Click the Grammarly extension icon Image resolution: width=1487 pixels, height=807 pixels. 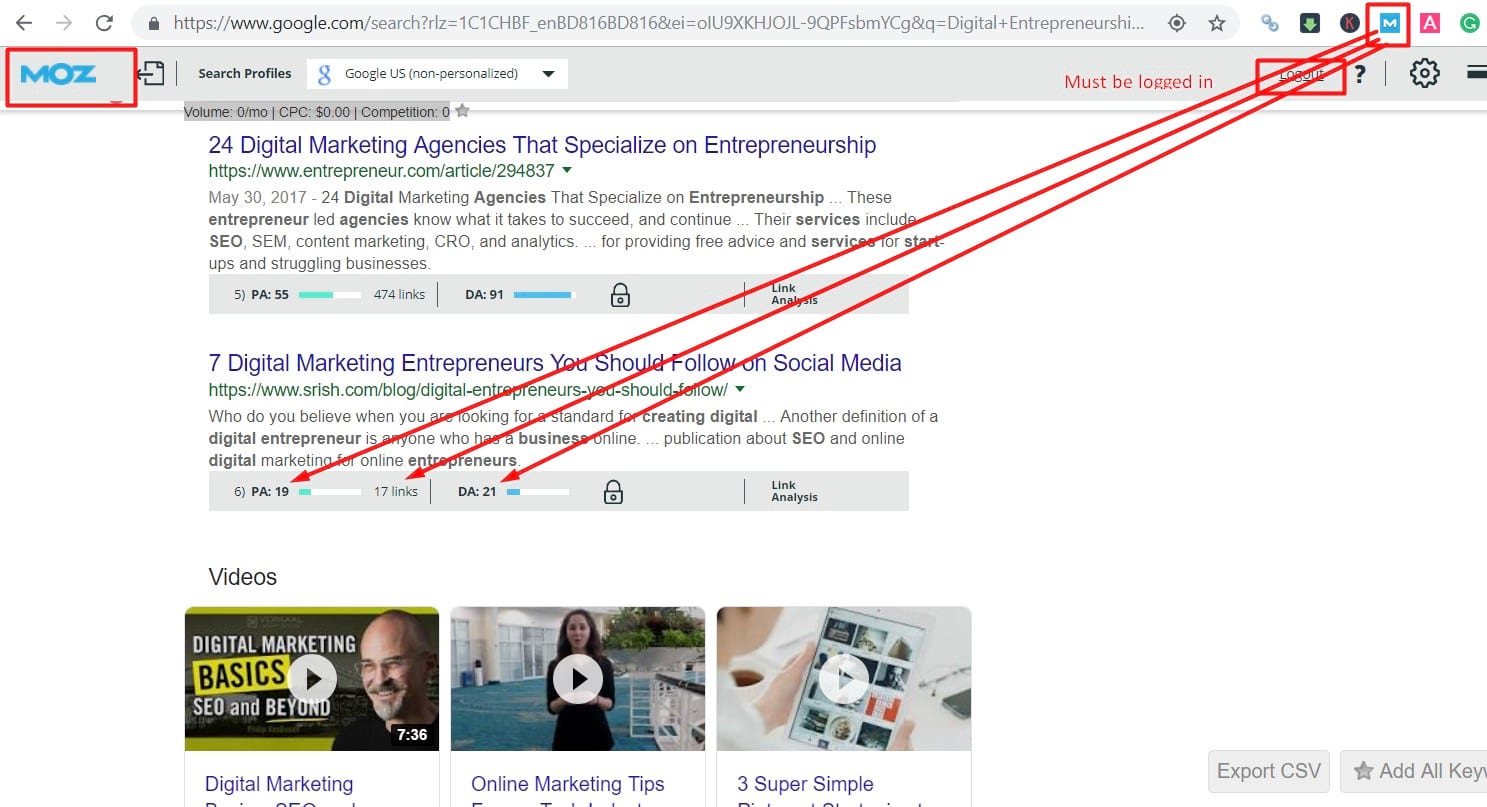1469,22
